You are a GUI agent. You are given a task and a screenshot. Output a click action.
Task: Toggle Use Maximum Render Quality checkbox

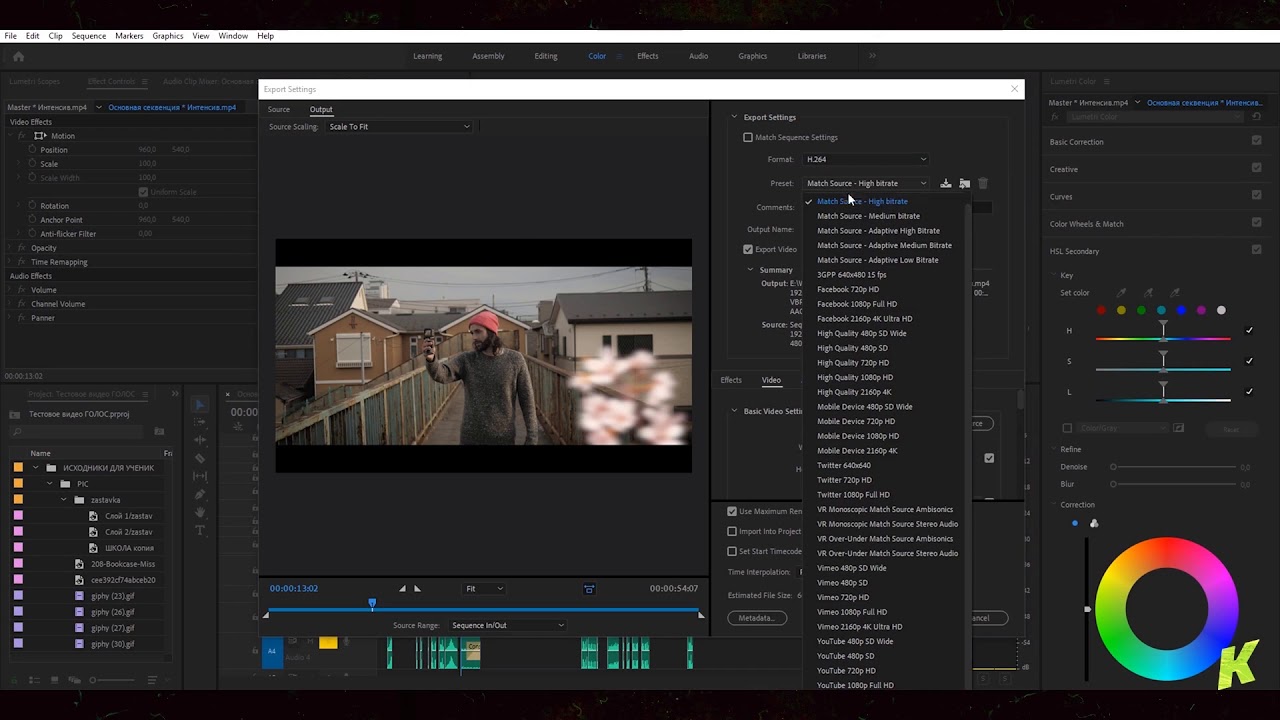click(x=732, y=511)
